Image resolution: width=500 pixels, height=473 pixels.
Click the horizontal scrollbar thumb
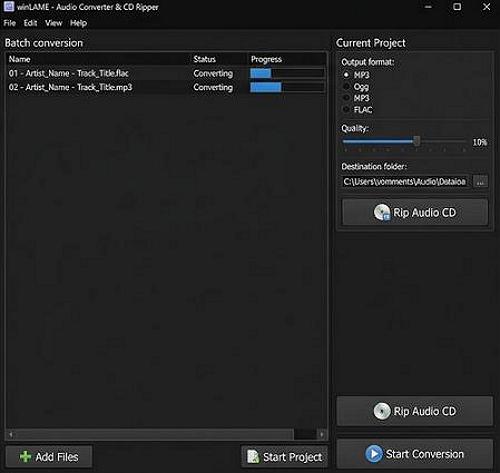(154, 434)
